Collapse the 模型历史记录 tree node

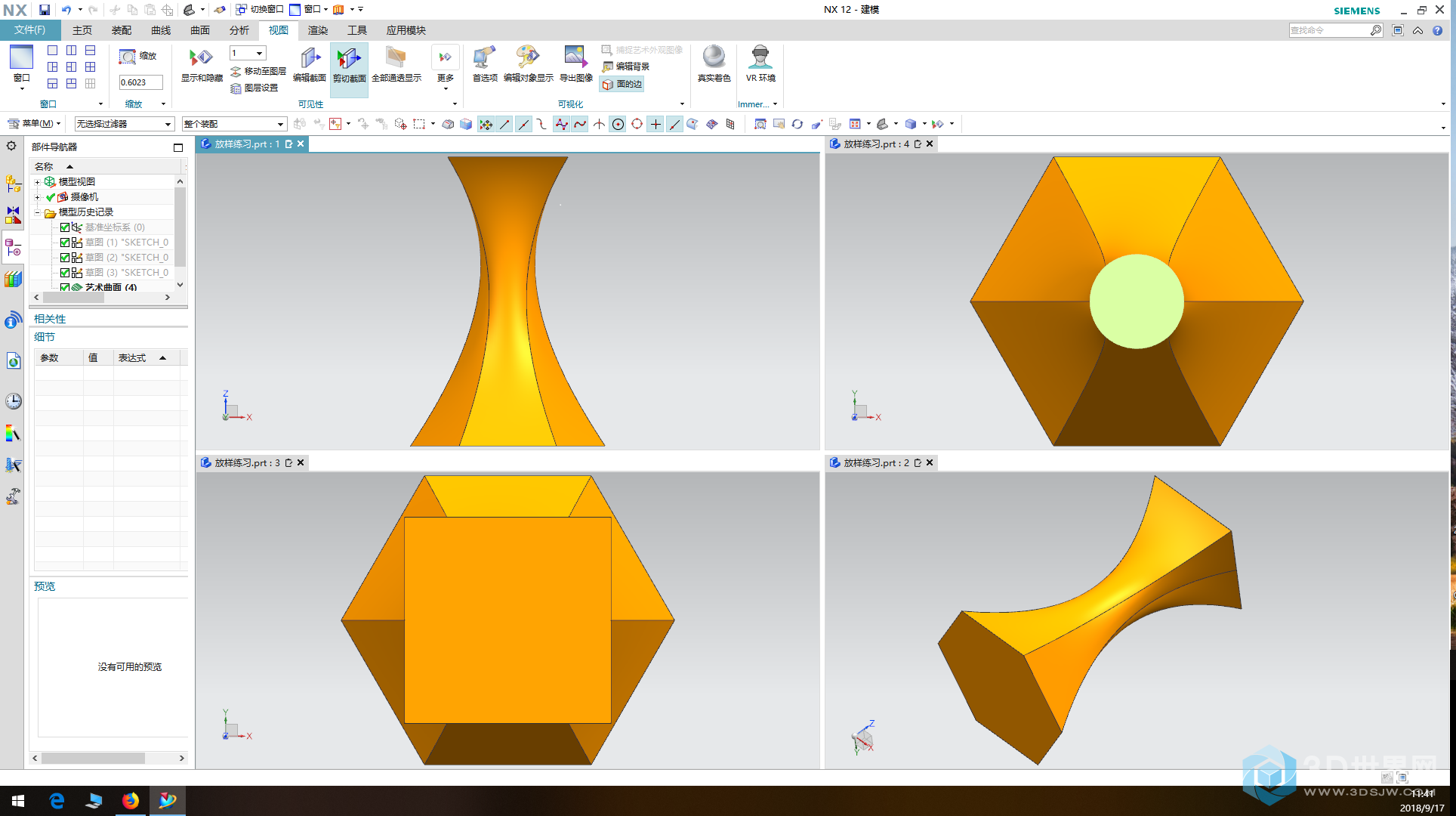[x=37, y=212]
